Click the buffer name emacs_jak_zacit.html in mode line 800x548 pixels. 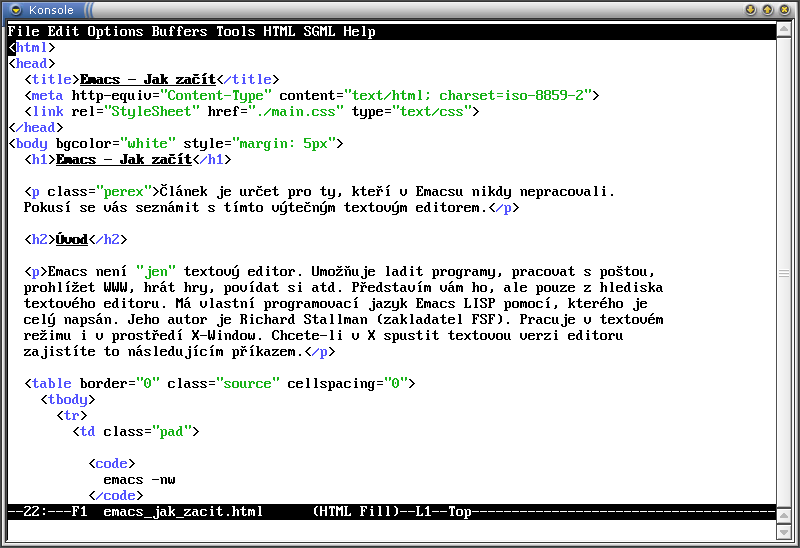183,511
